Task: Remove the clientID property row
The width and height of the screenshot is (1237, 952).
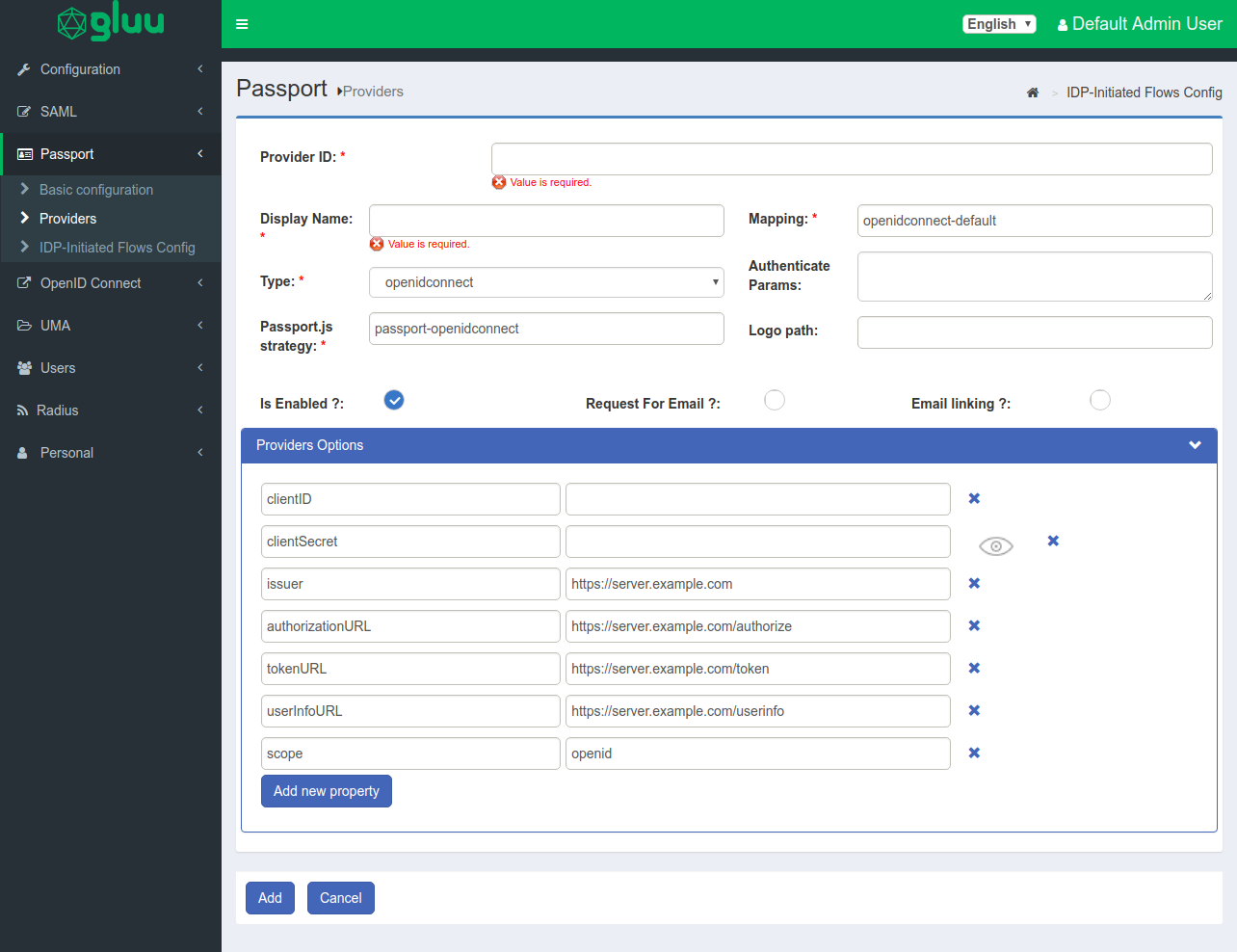Action: tap(974, 499)
